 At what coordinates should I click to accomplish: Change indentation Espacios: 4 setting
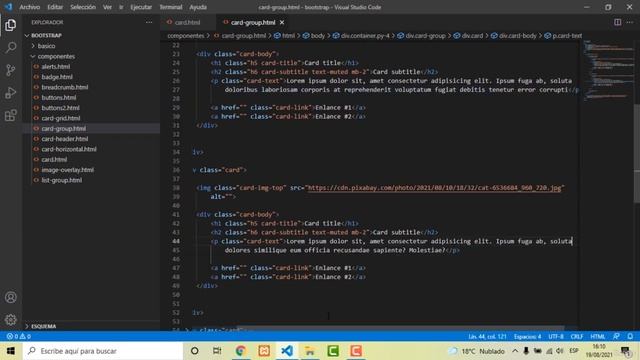pyautogui.click(x=527, y=336)
